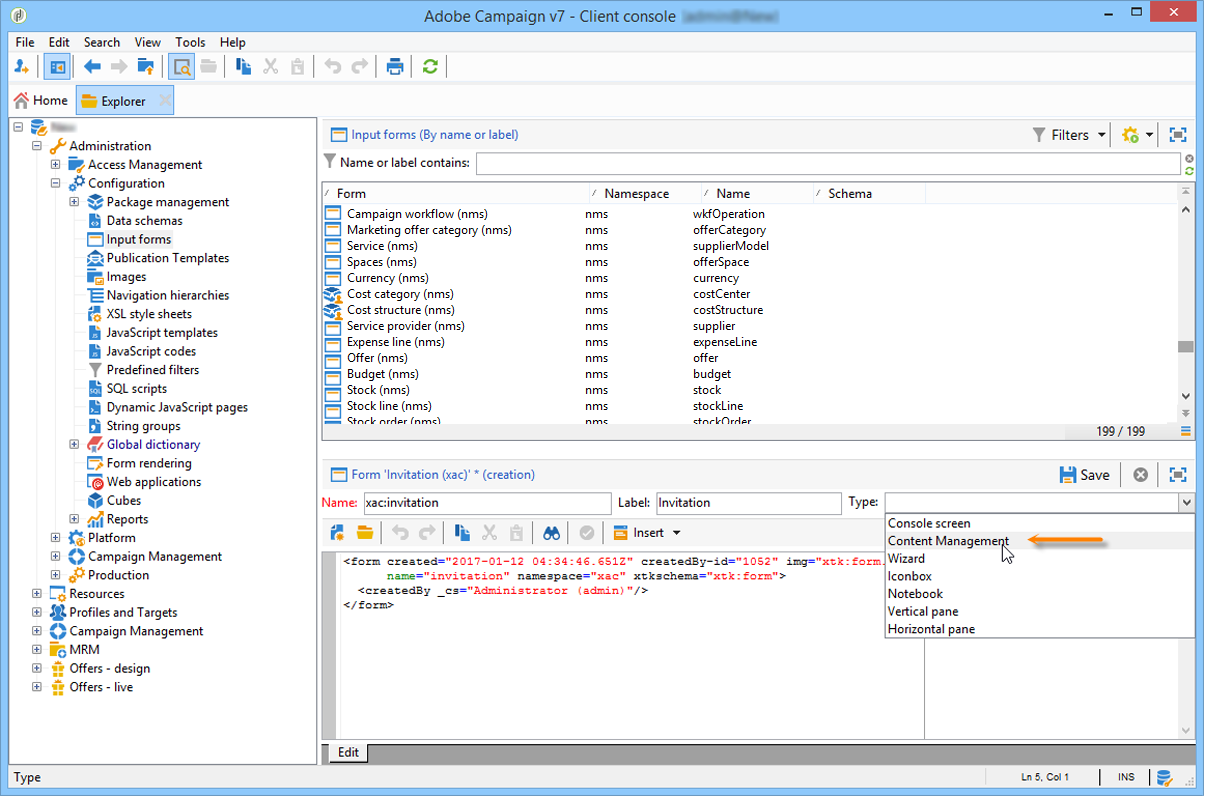Click the copy icon in main toolbar
1221x812 pixels.
[243, 67]
